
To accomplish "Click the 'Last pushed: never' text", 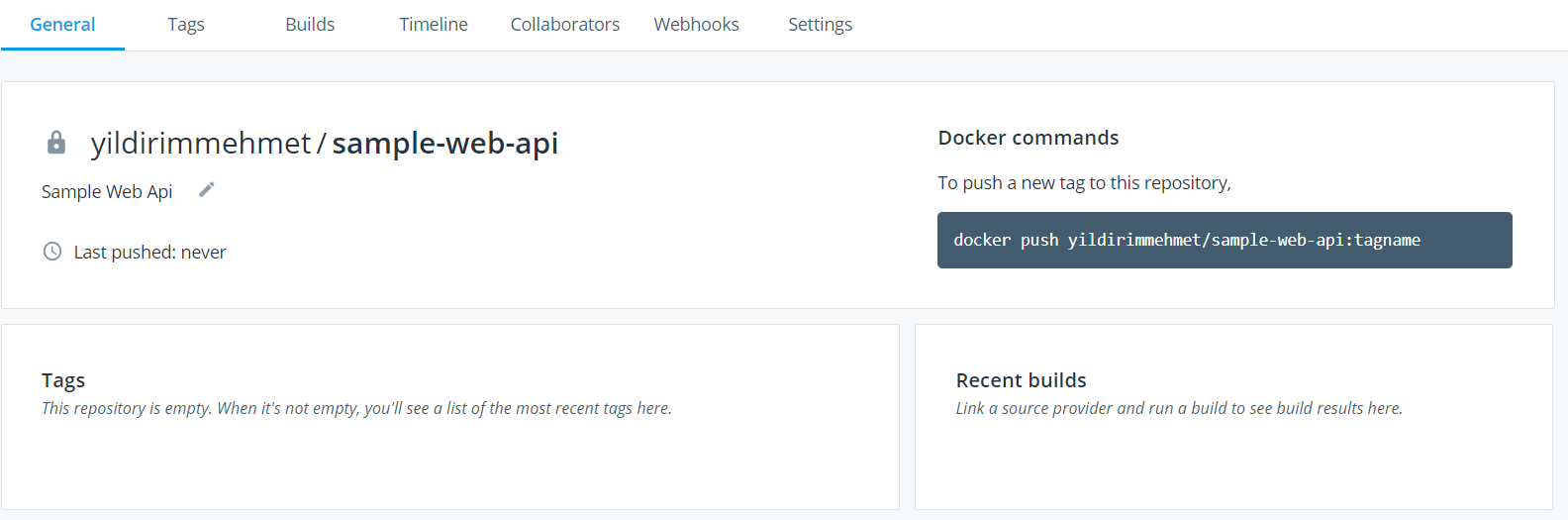I will coord(149,253).
